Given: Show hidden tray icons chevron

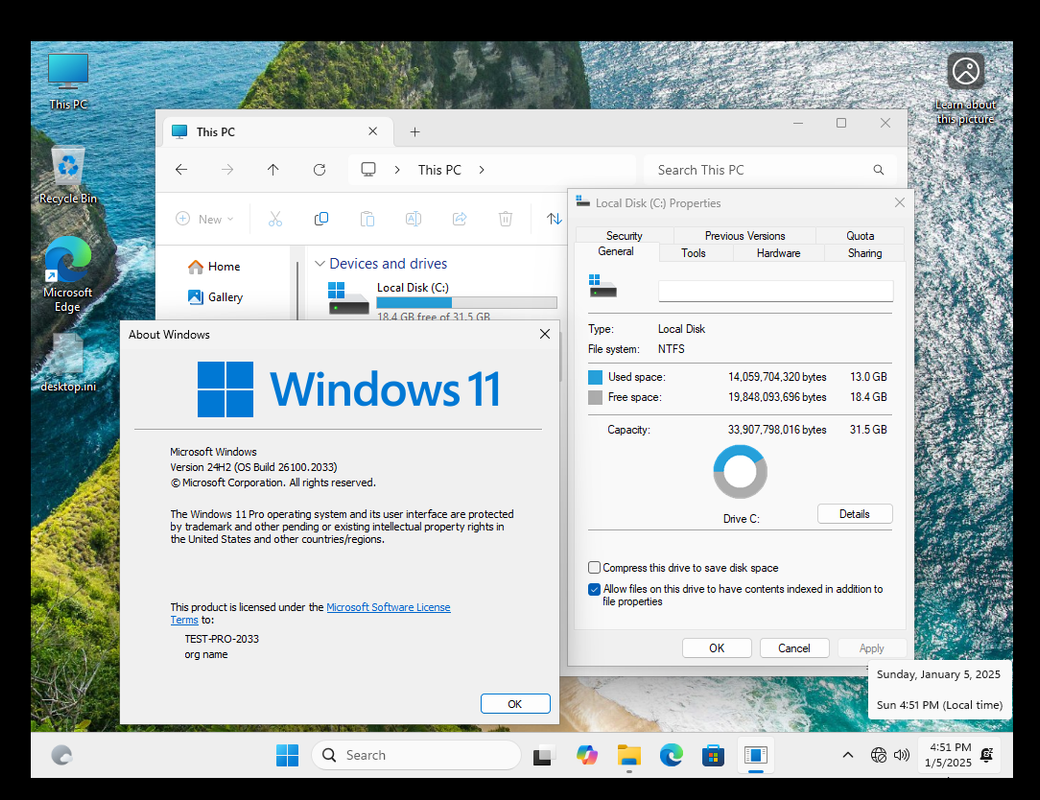Looking at the screenshot, I should [x=848, y=755].
